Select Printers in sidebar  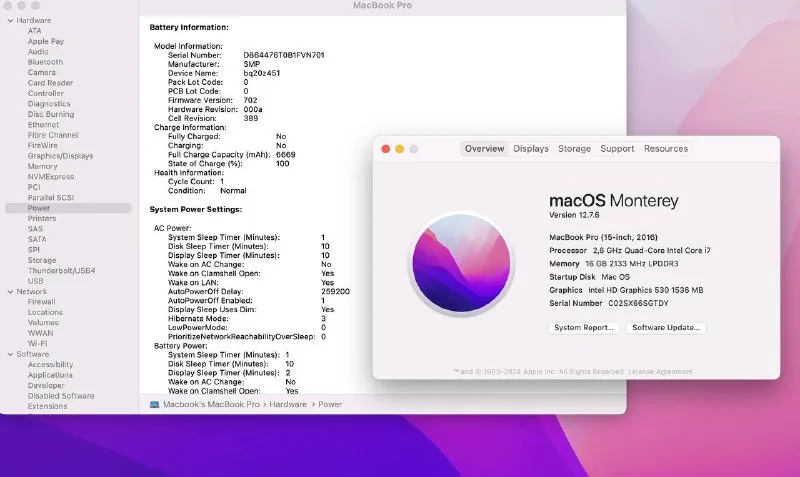(42, 218)
